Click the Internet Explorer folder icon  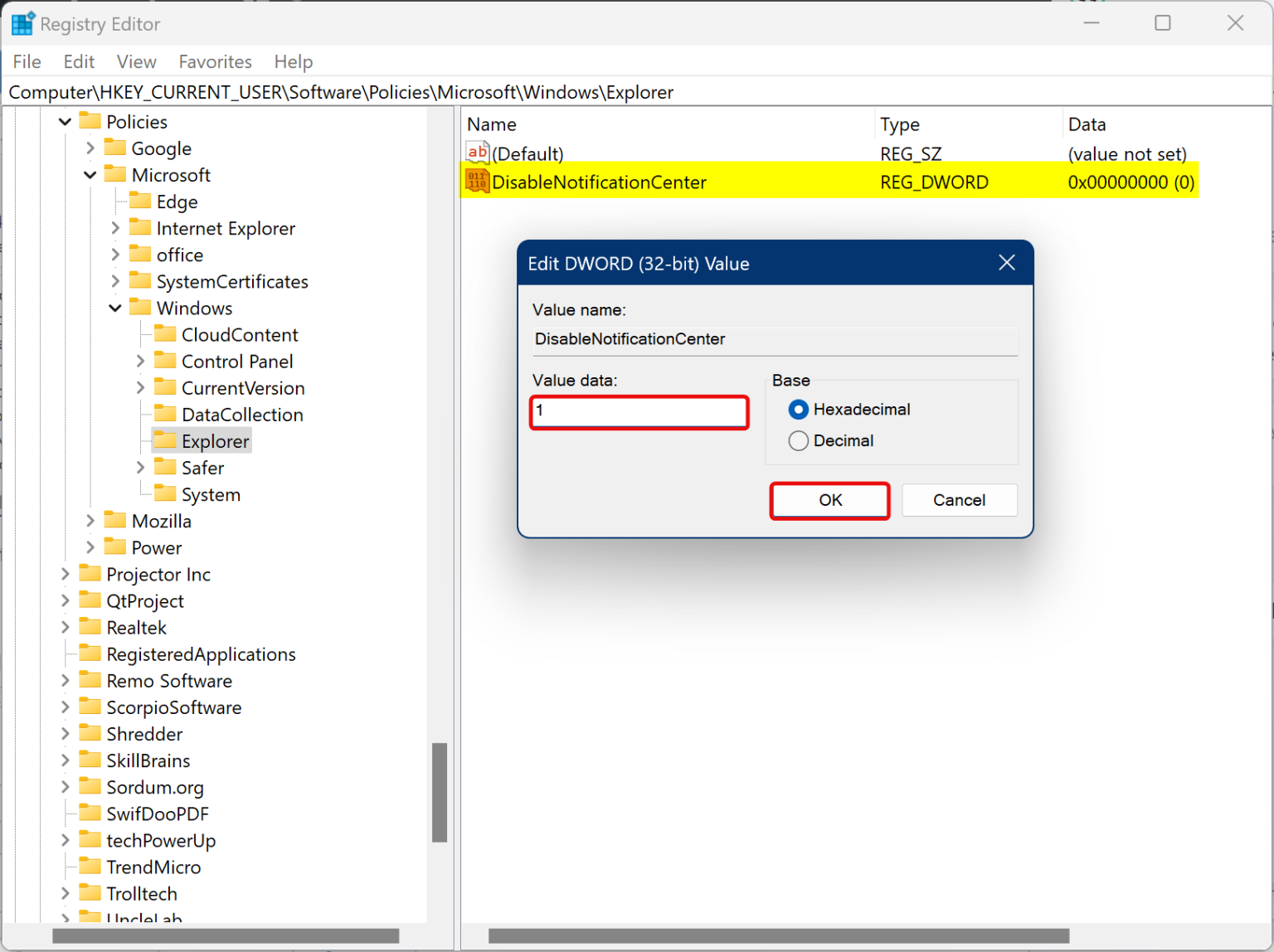140,227
